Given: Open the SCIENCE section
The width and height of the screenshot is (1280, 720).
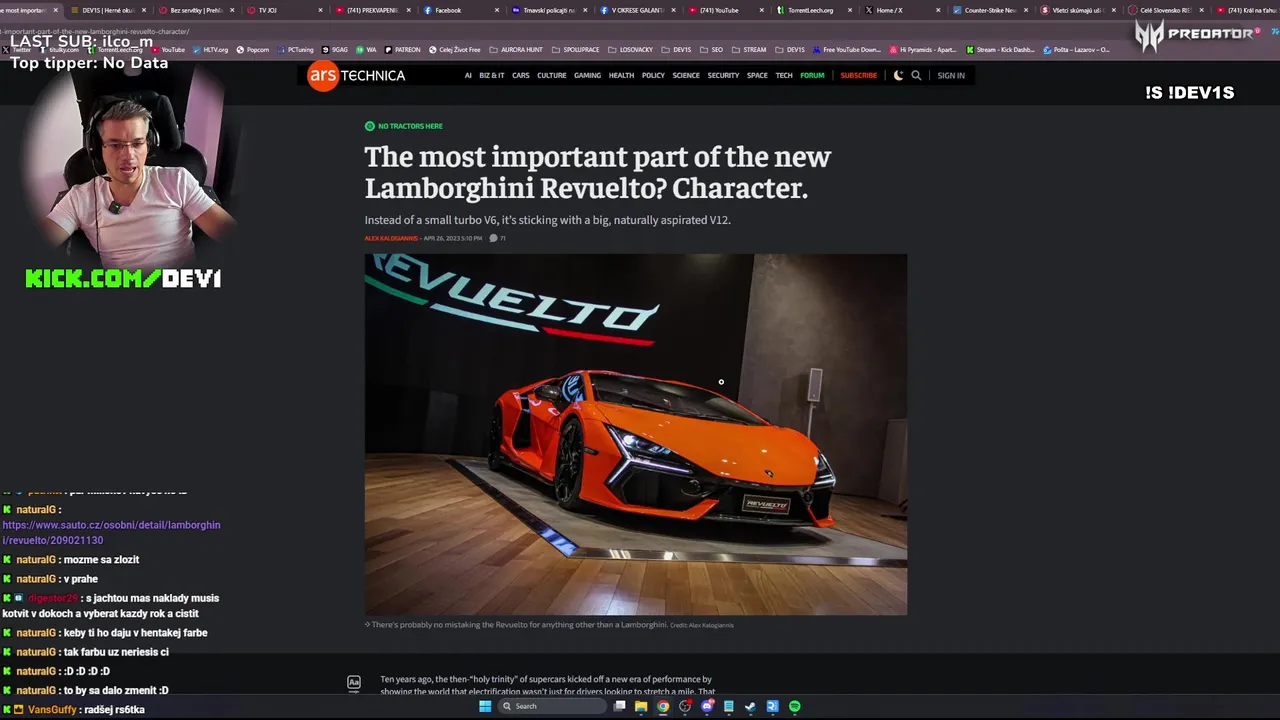Looking at the screenshot, I should (686, 75).
